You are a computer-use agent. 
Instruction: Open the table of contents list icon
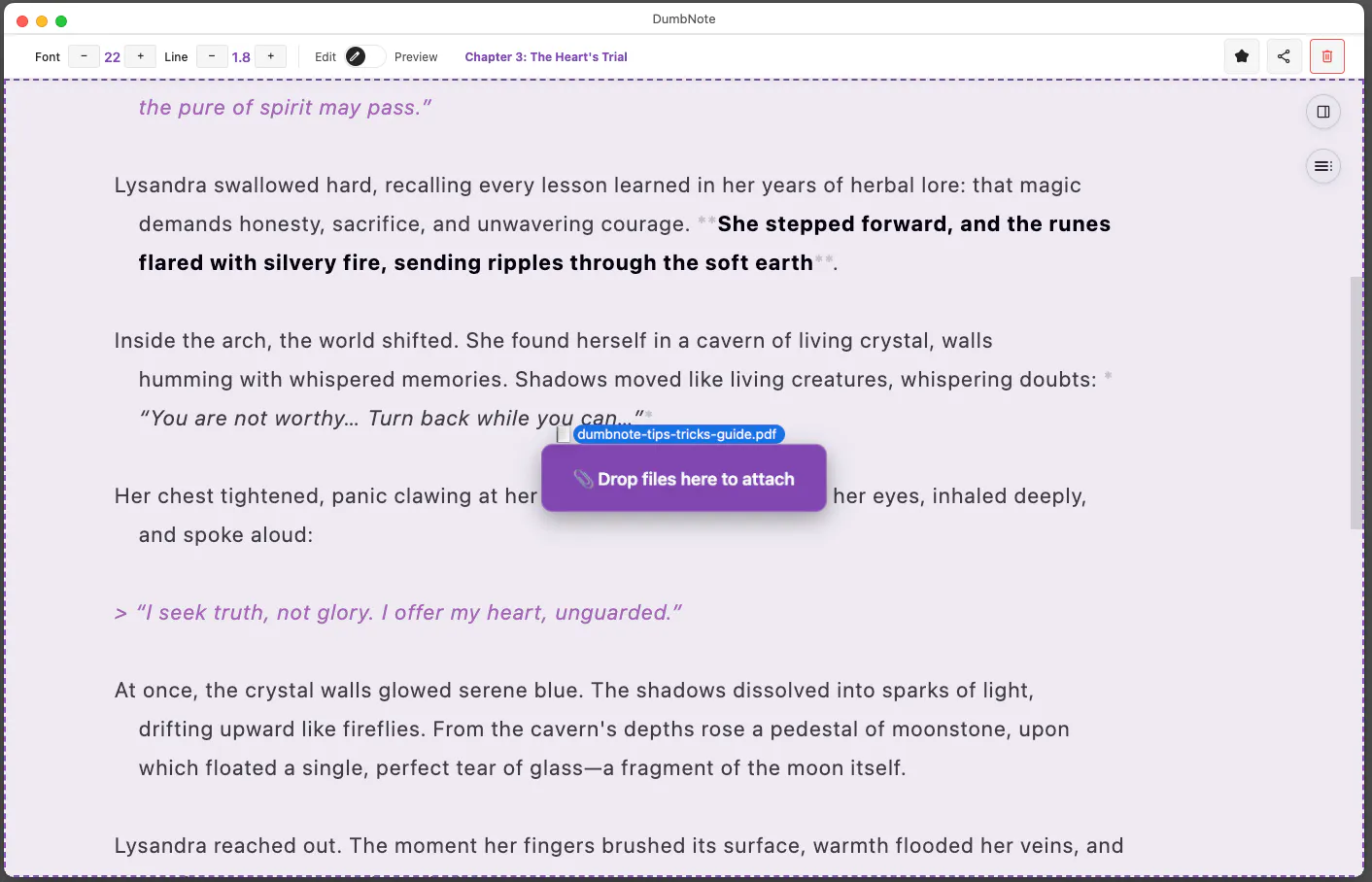pyautogui.click(x=1323, y=166)
